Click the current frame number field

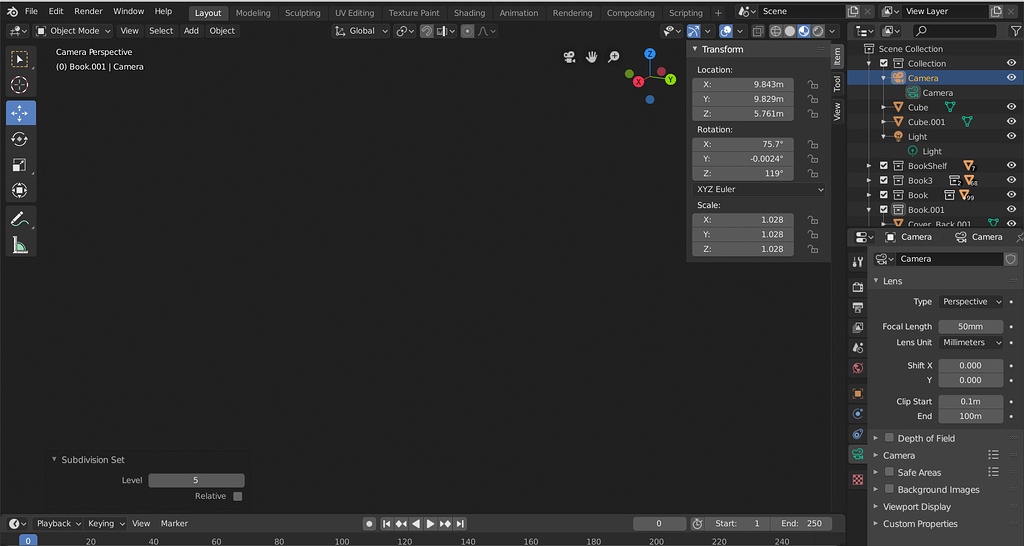tap(659, 524)
